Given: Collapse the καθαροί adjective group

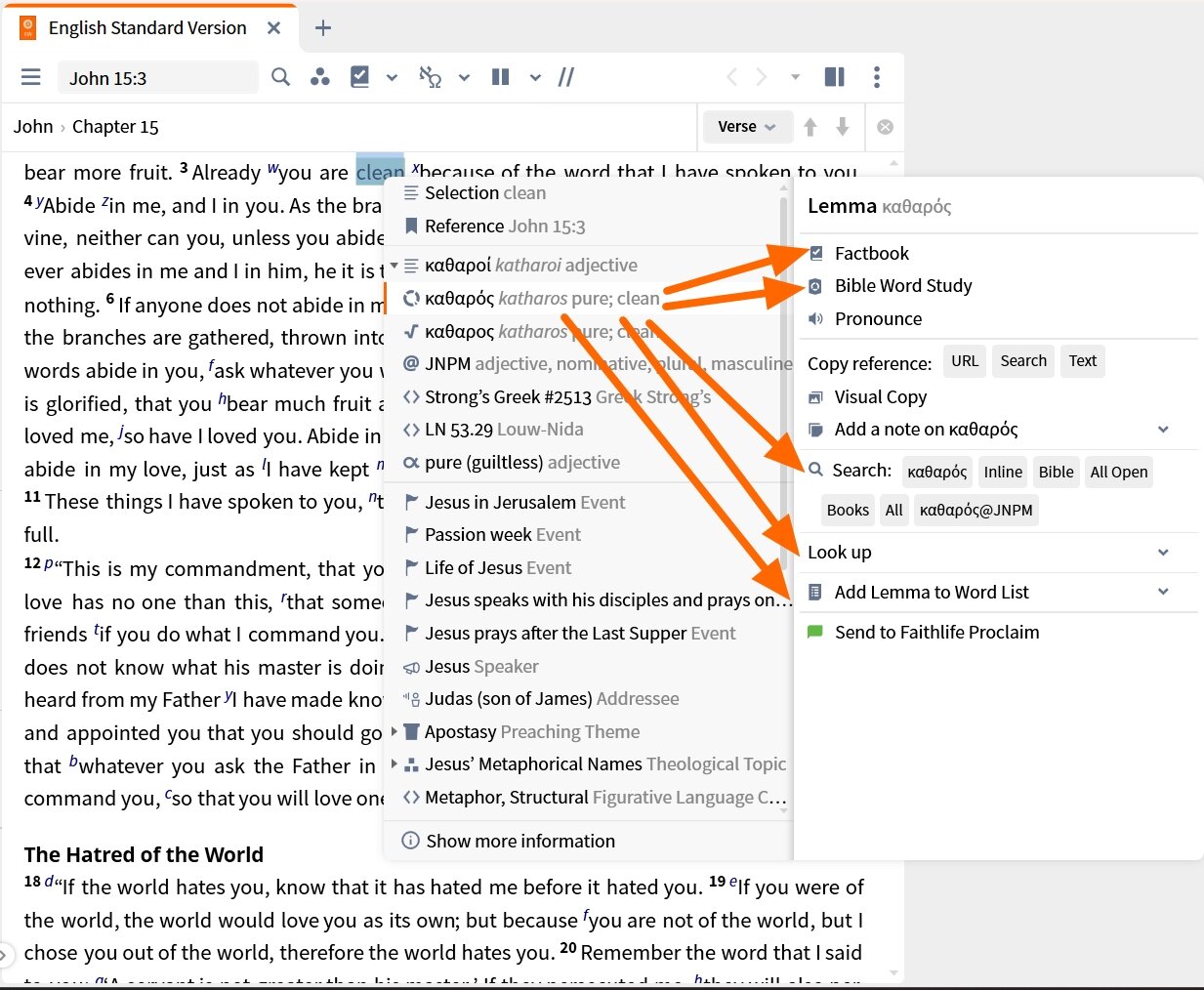Looking at the screenshot, I should pos(394,265).
